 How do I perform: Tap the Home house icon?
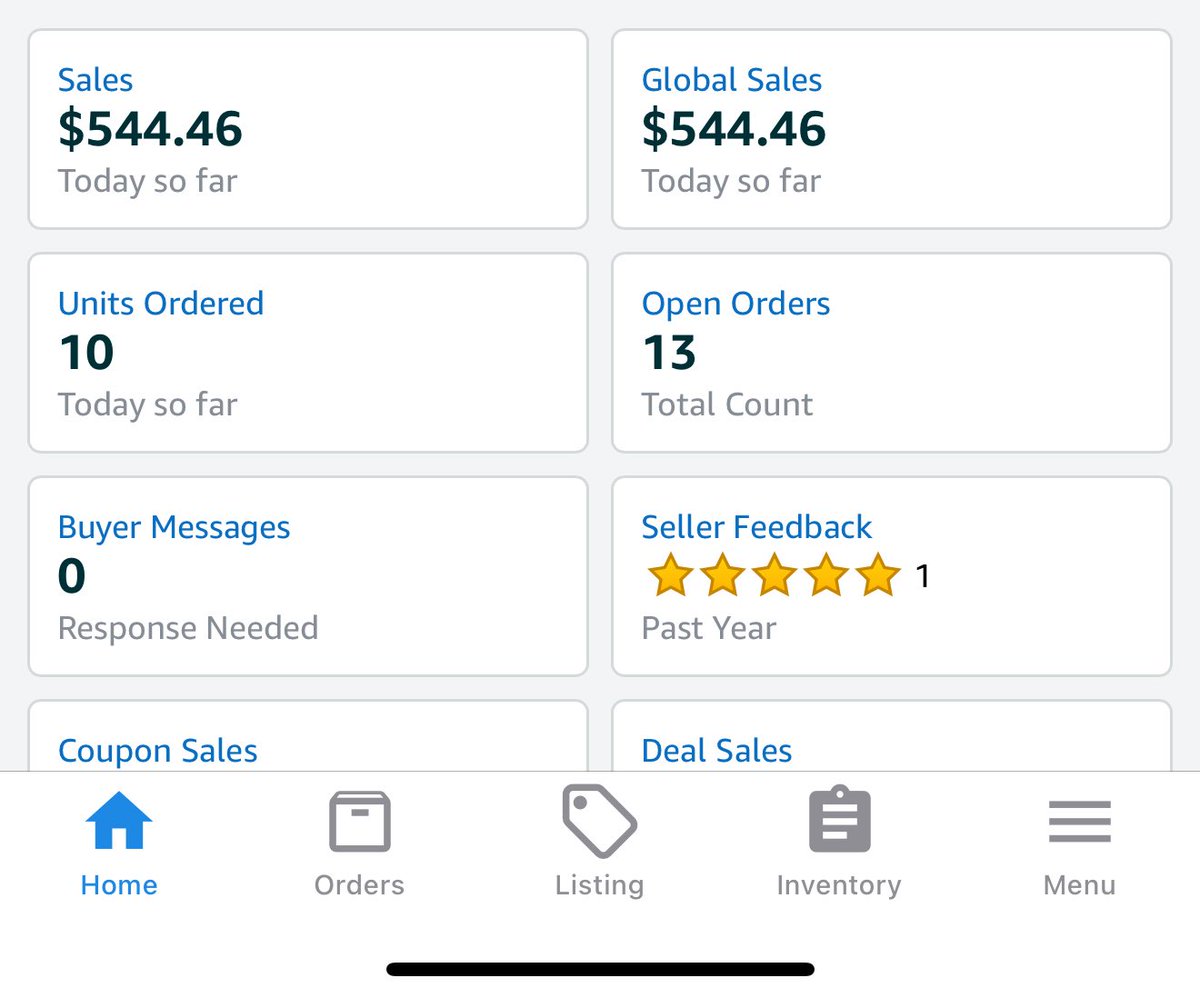pyautogui.click(x=119, y=821)
